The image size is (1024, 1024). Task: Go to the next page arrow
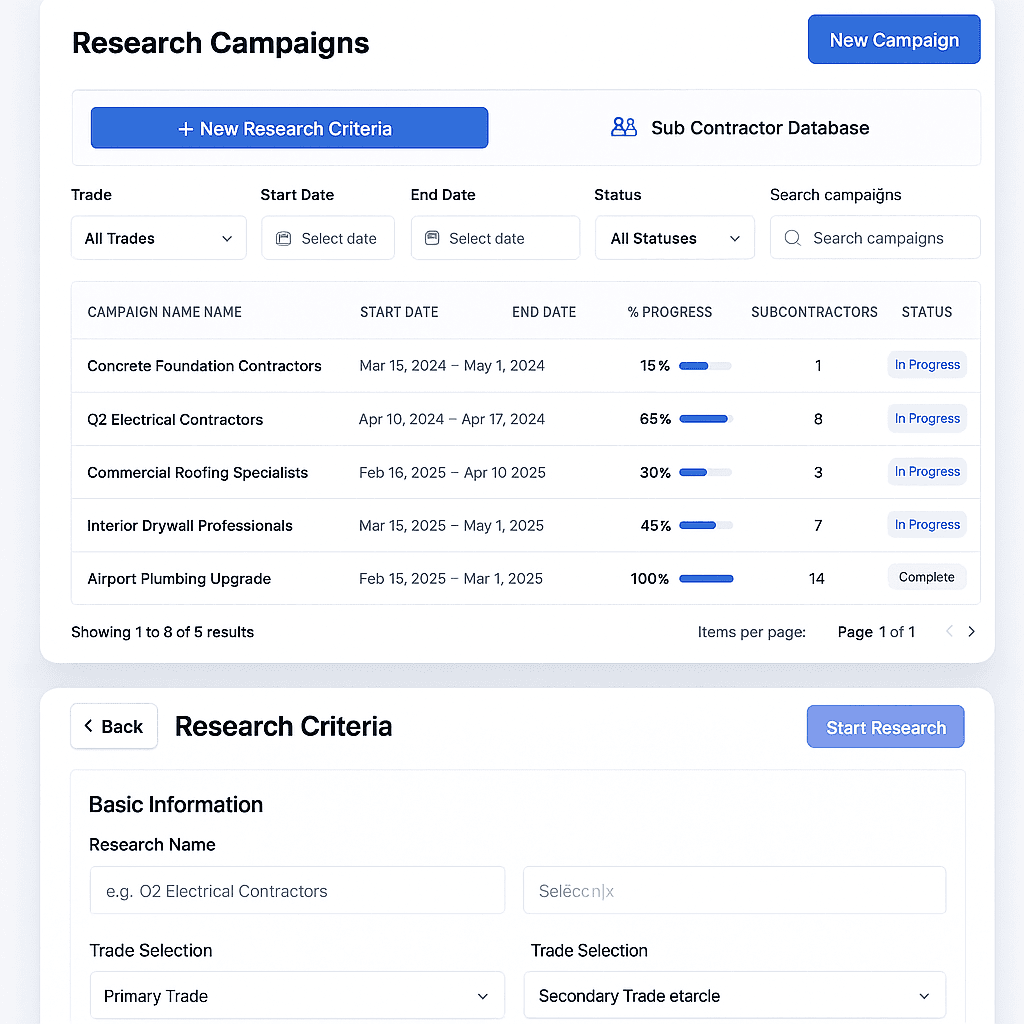coord(971,631)
